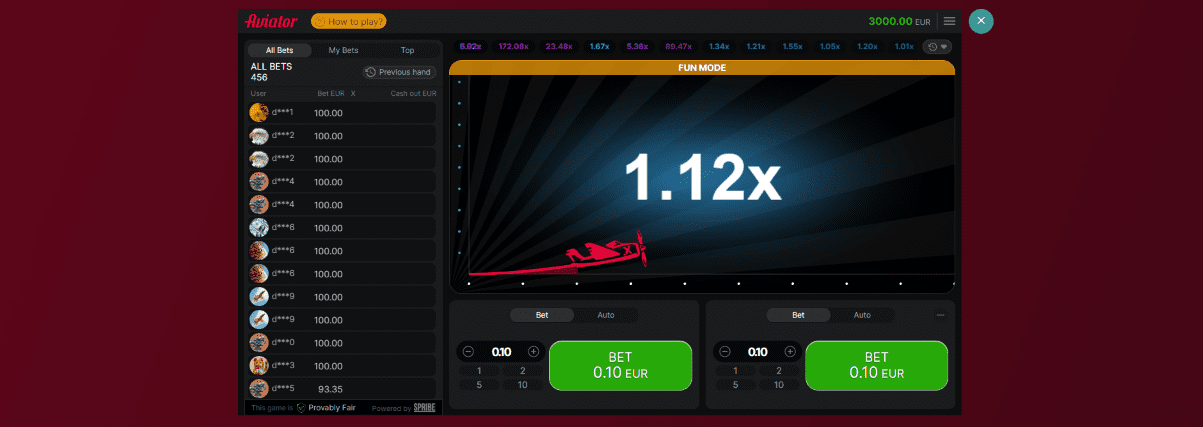1203x427 pixels.
Task: Open the hamburger menu next to balance
Action: pyautogui.click(x=949, y=21)
